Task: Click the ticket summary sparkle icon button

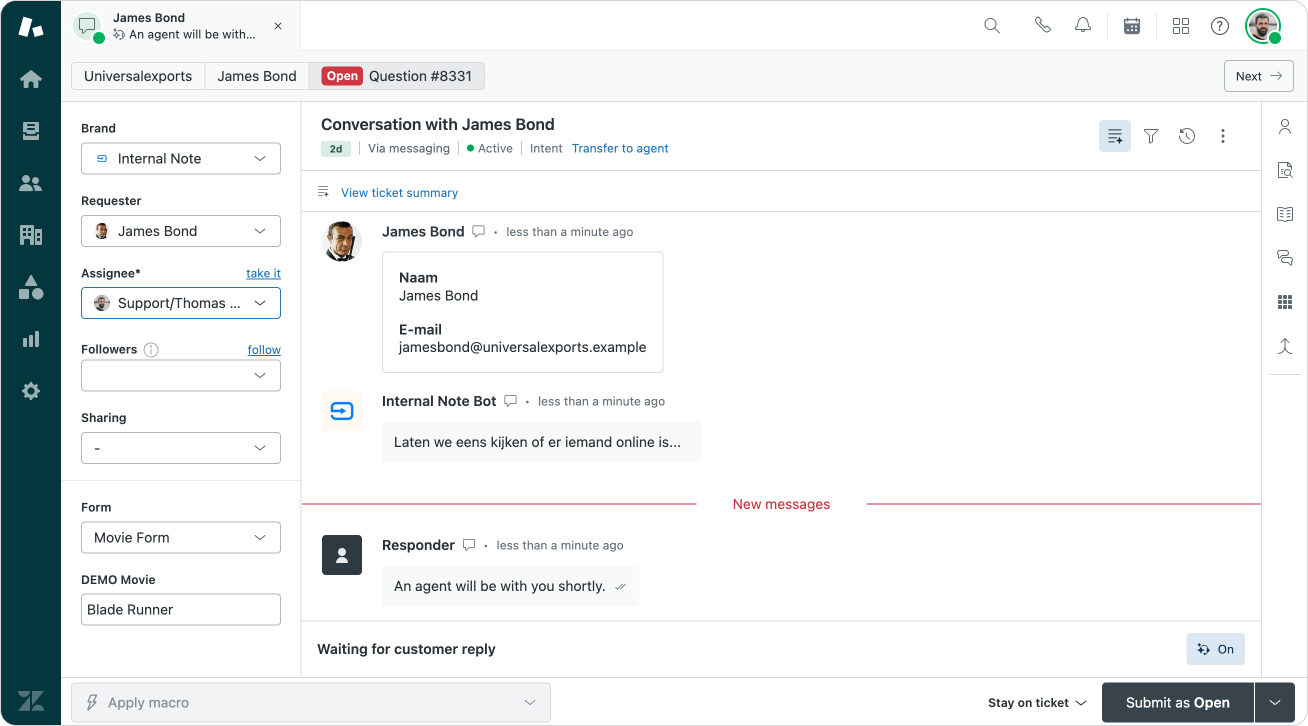Action: (x=1115, y=136)
